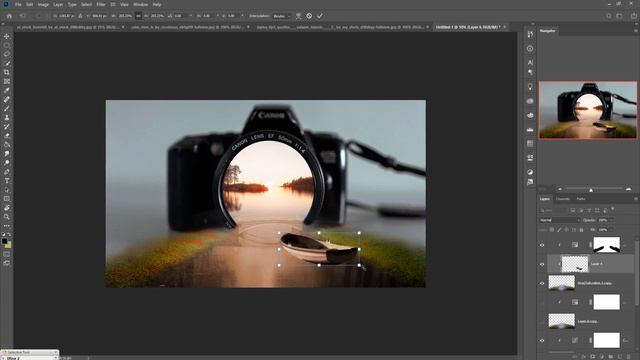Click the Home icon in options bar
The width and height of the screenshot is (640, 360).
9,16
